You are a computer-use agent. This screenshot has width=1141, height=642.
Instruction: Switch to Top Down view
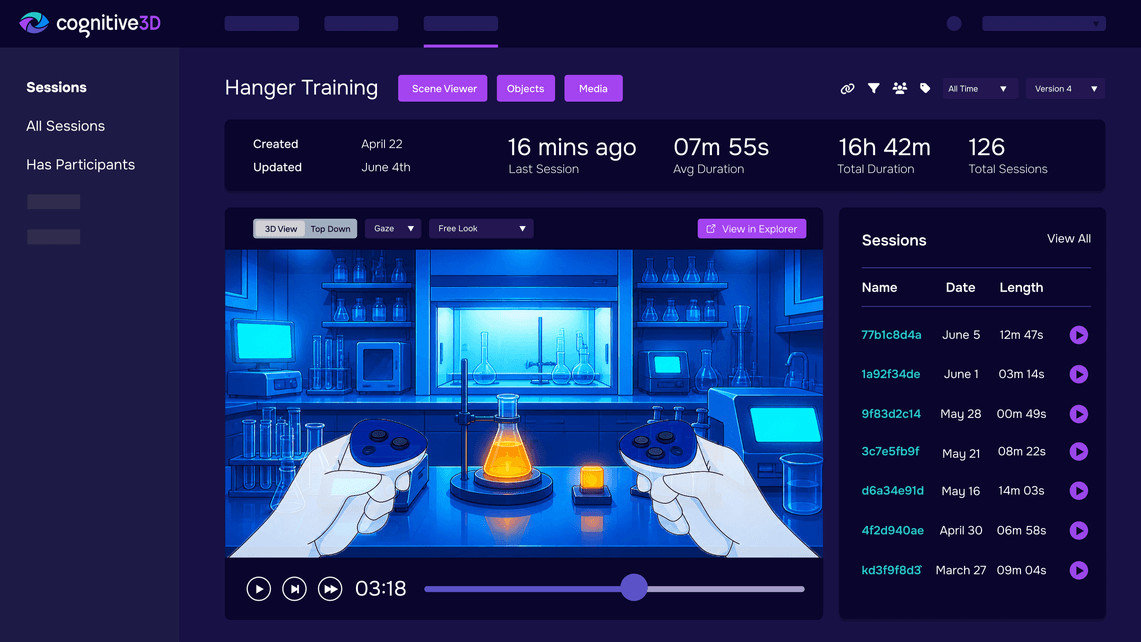click(x=330, y=229)
